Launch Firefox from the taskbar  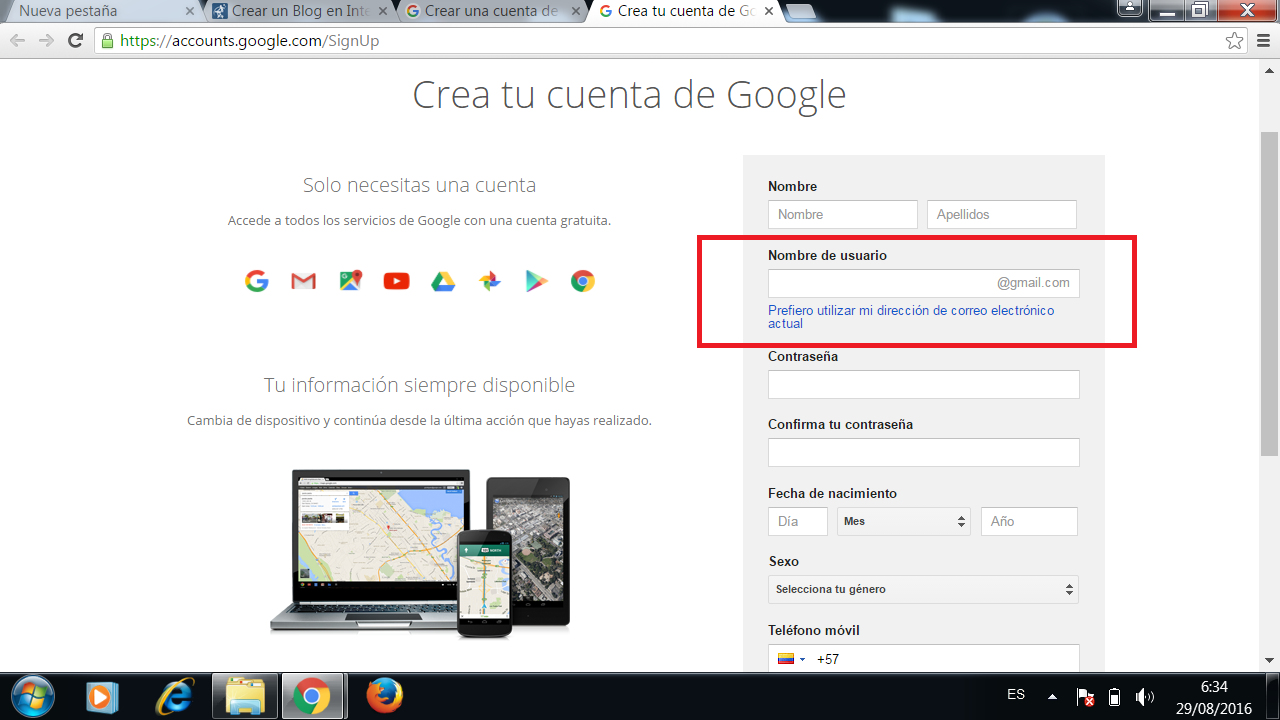(384, 696)
